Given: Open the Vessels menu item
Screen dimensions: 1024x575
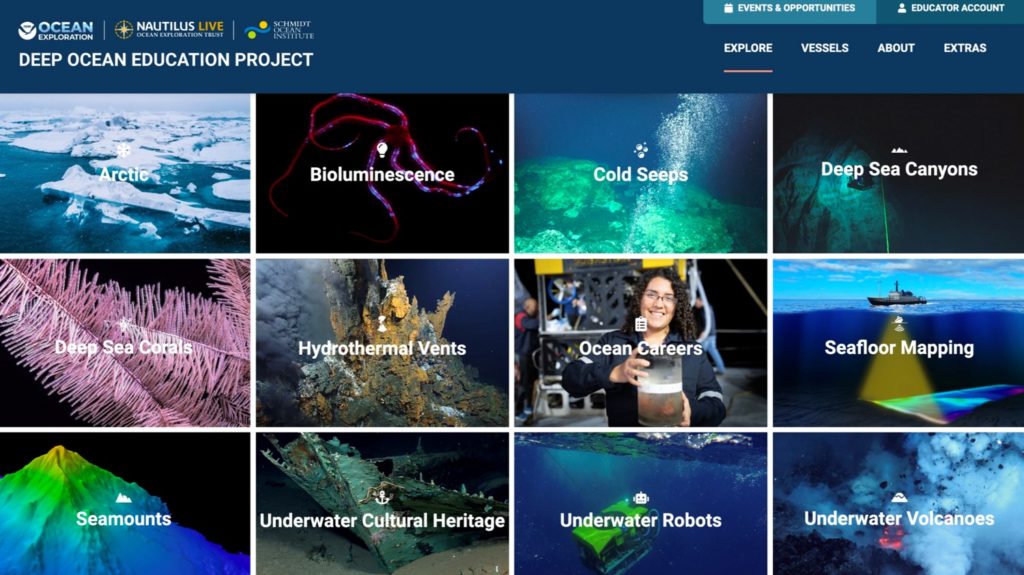Looking at the screenshot, I should (x=825, y=48).
